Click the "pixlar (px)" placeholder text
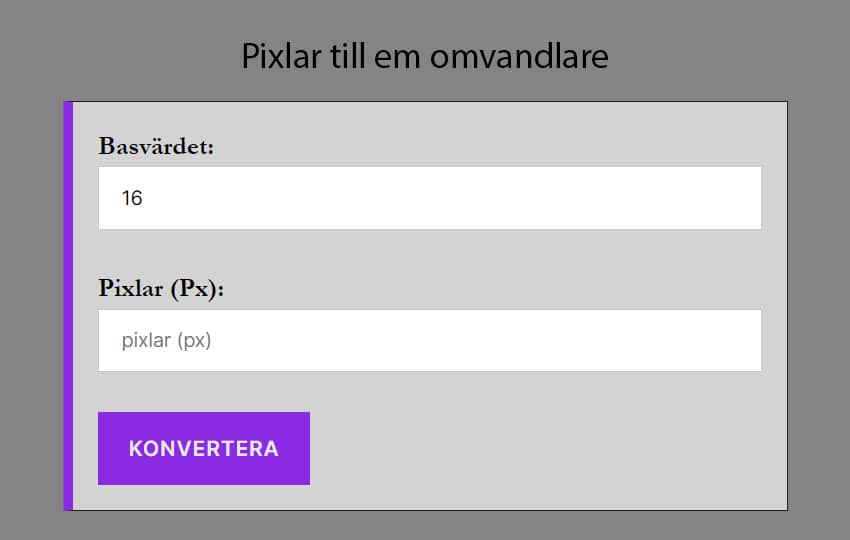 click(167, 341)
